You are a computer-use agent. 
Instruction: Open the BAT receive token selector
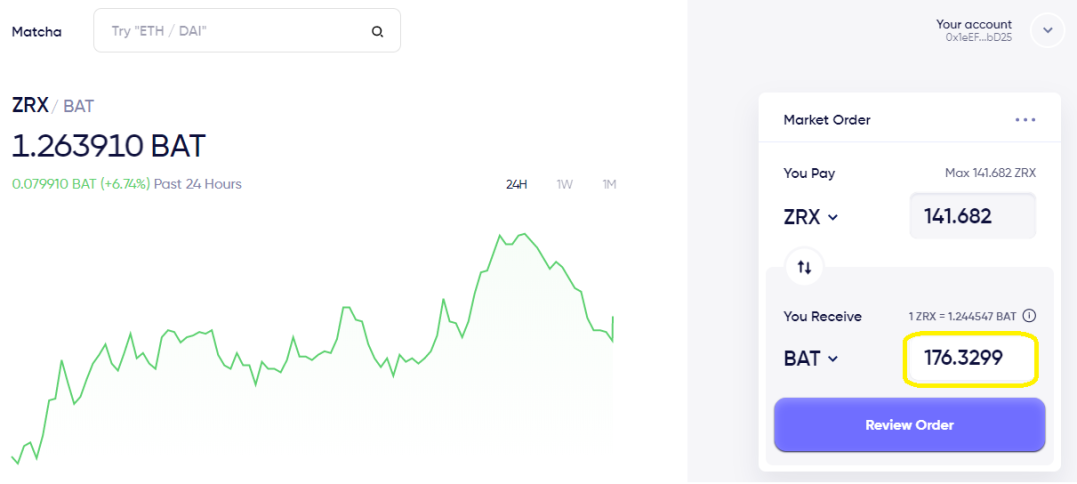tap(811, 359)
